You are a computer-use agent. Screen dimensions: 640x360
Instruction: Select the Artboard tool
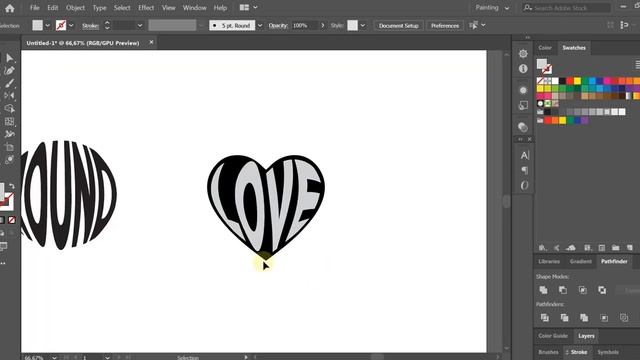tap(9, 147)
